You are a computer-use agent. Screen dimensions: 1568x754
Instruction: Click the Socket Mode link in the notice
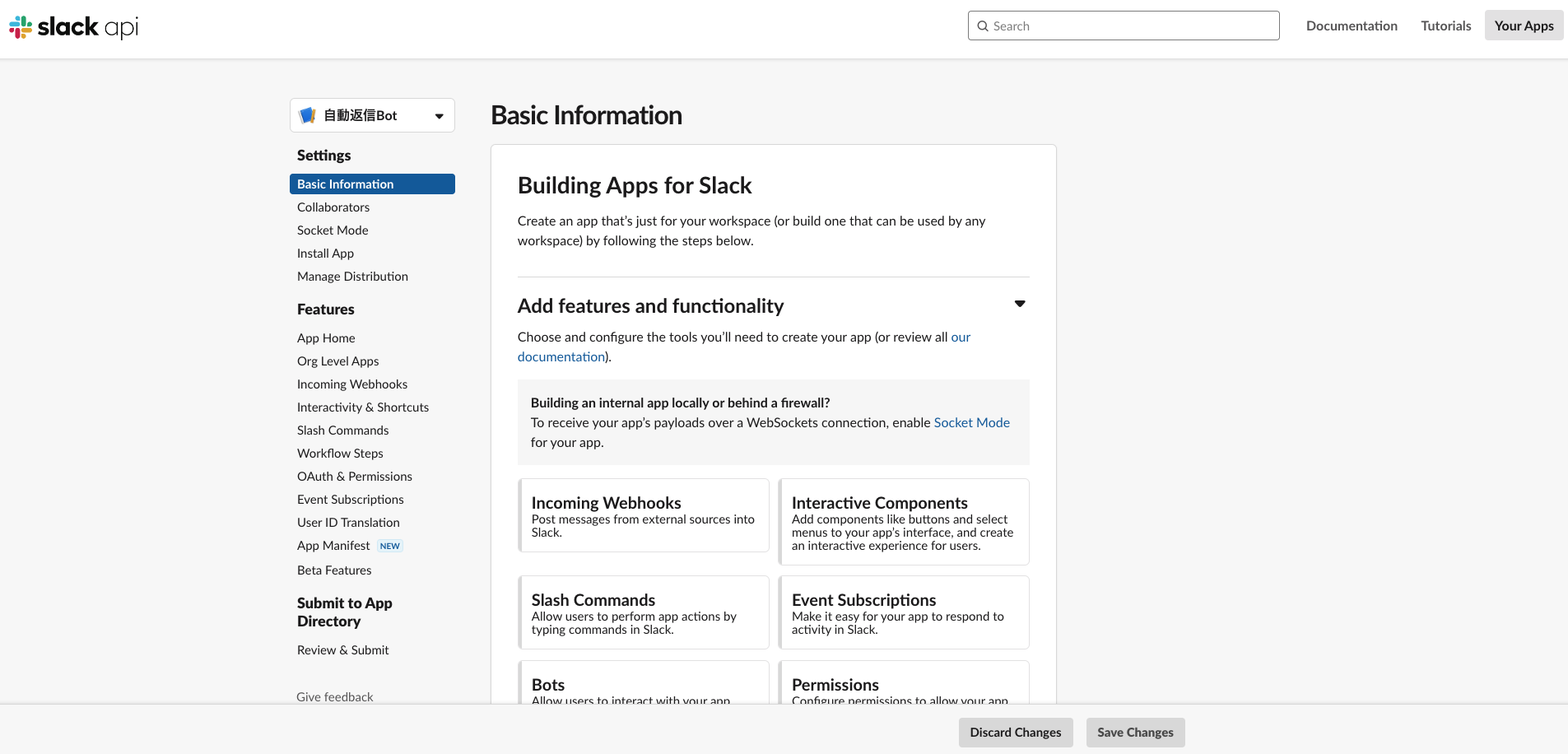click(971, 422)
